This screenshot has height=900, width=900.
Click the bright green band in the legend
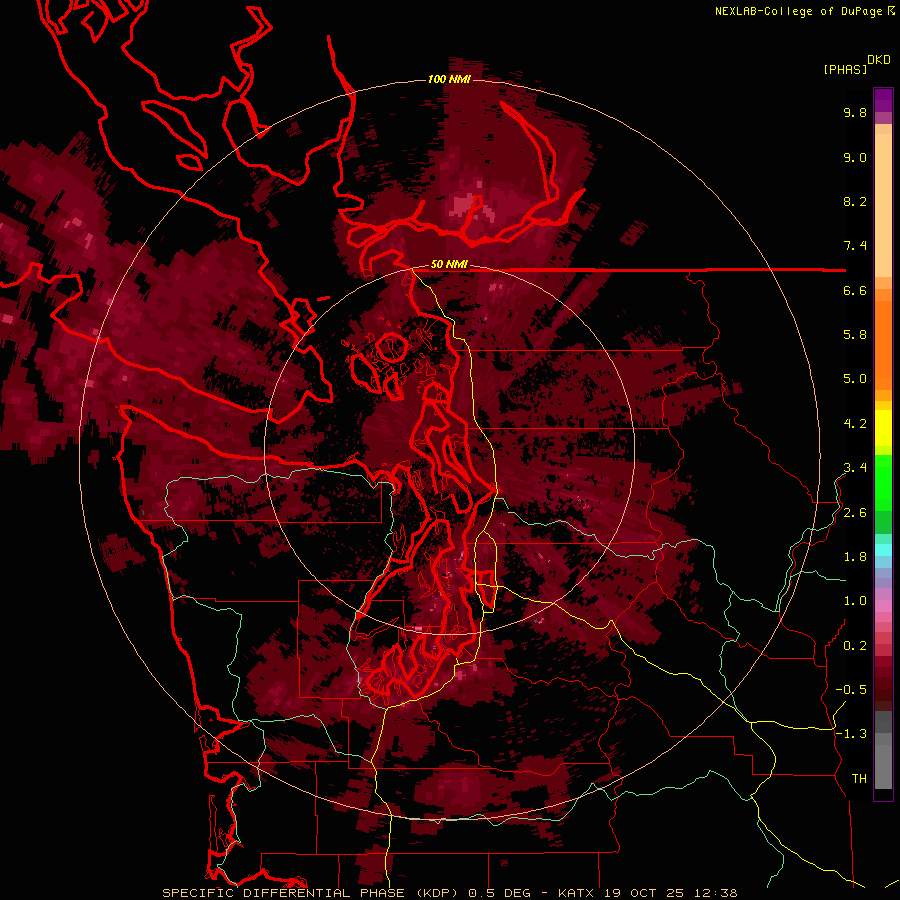coord(883,482)
